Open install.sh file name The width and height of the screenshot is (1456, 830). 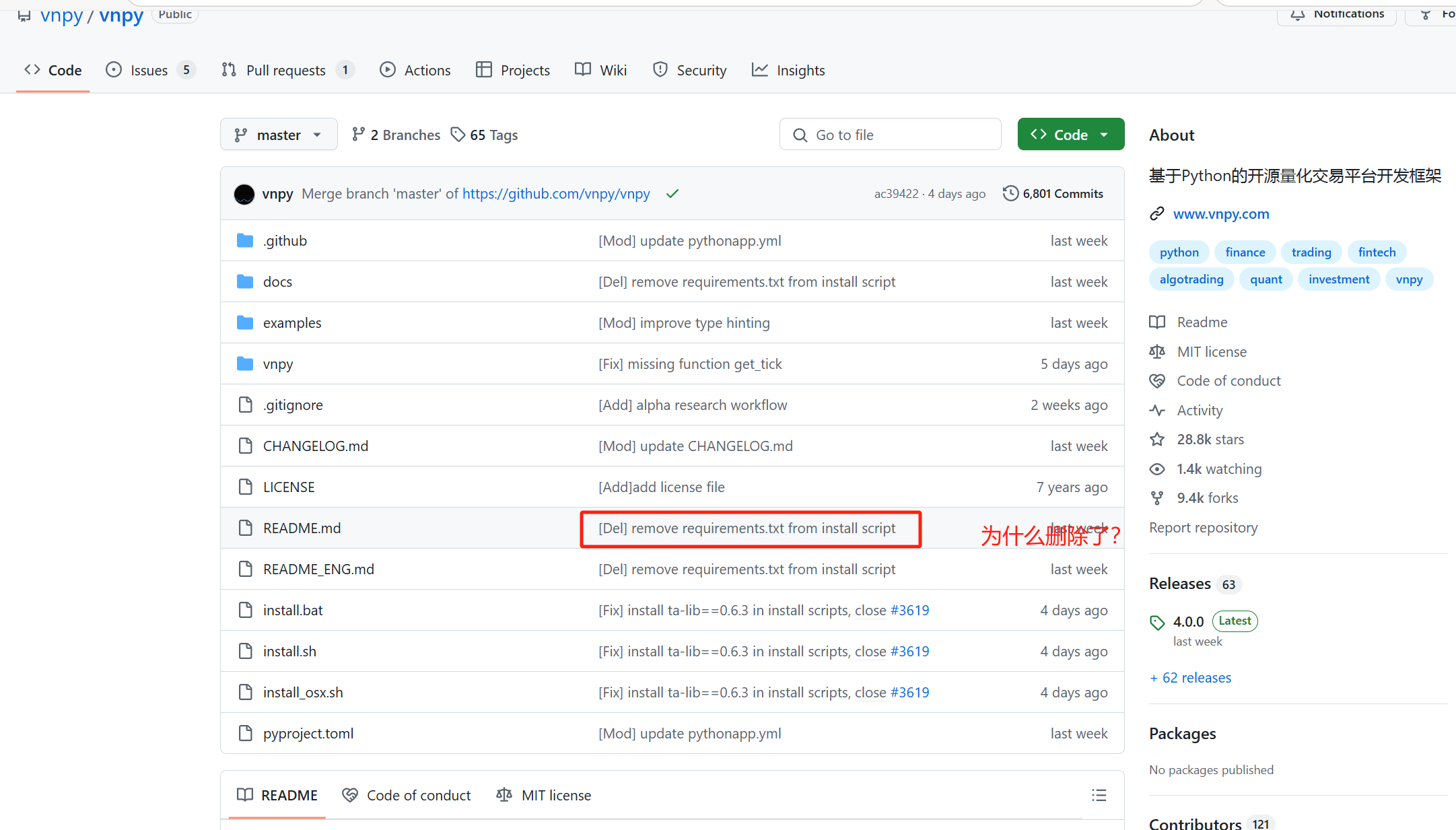pos(289,651)
